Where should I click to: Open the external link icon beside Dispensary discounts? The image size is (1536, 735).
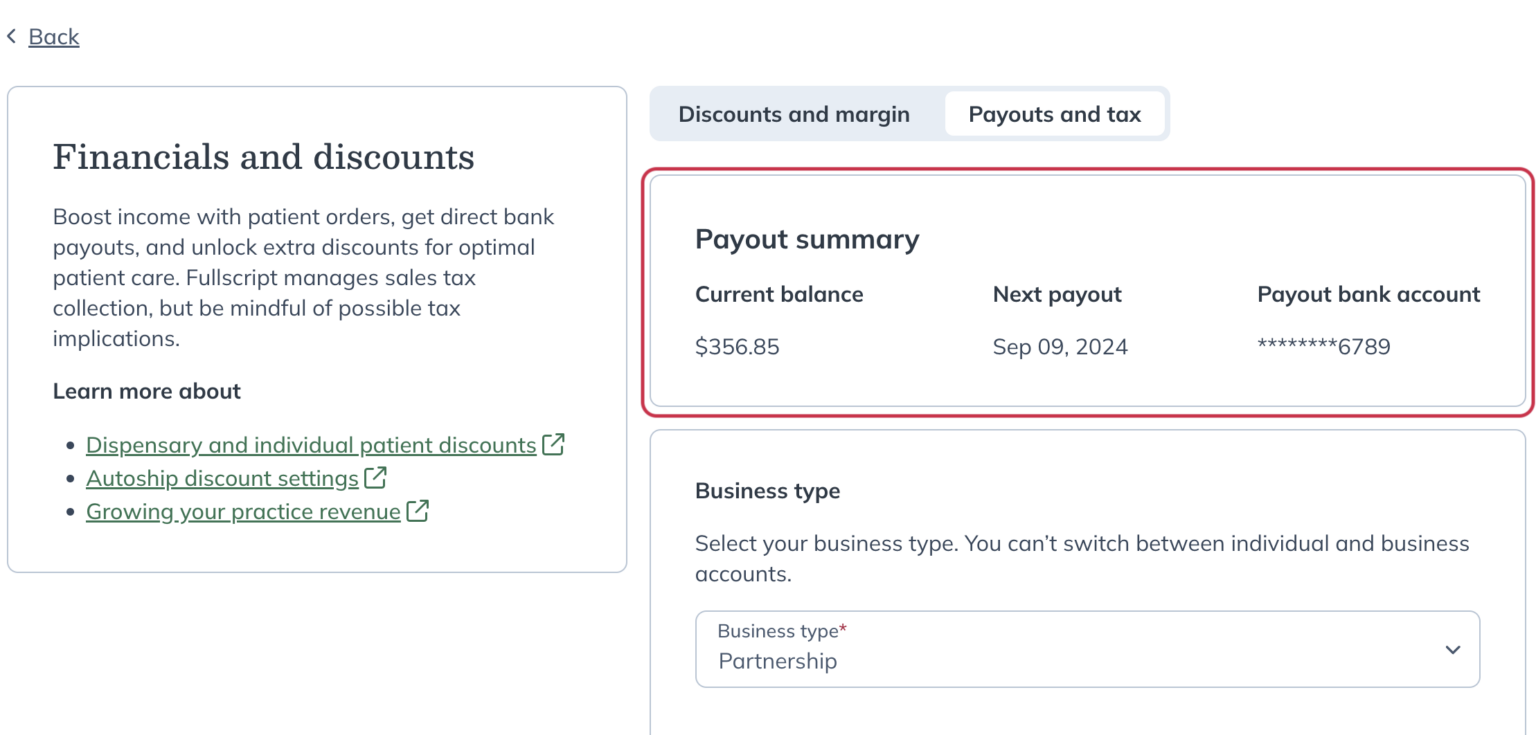(x=552, y=444)
